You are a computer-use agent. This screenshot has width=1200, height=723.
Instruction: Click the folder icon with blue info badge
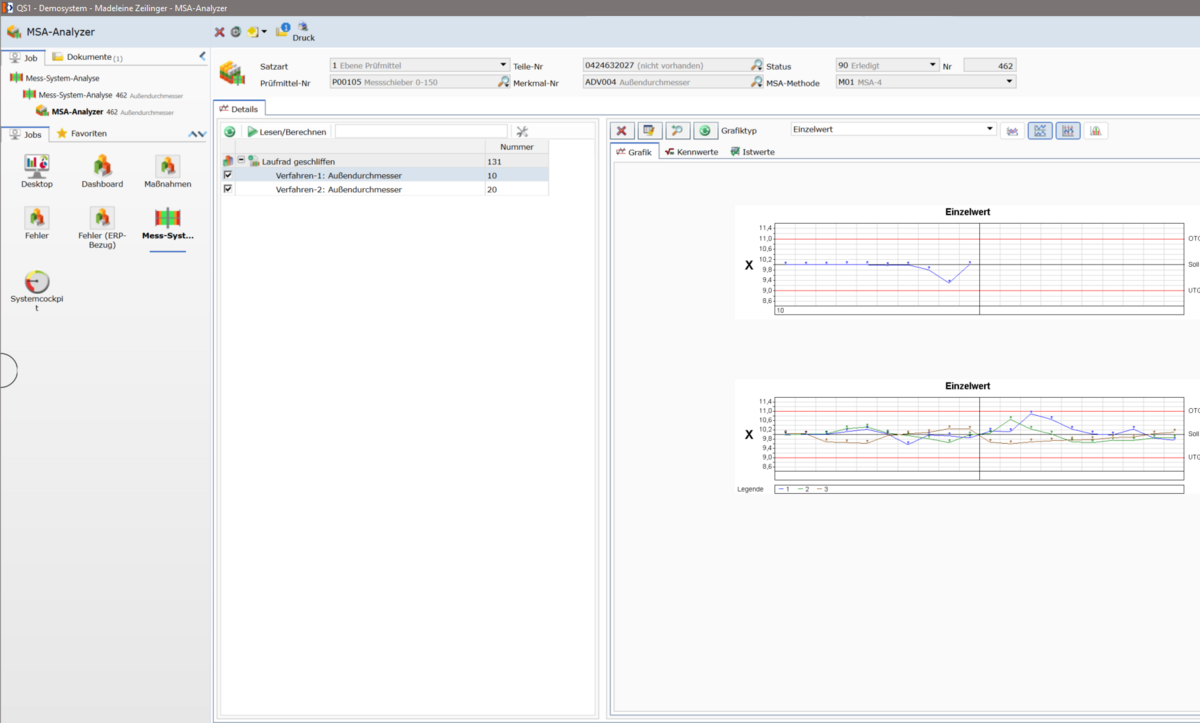click(x=283, y=30)
